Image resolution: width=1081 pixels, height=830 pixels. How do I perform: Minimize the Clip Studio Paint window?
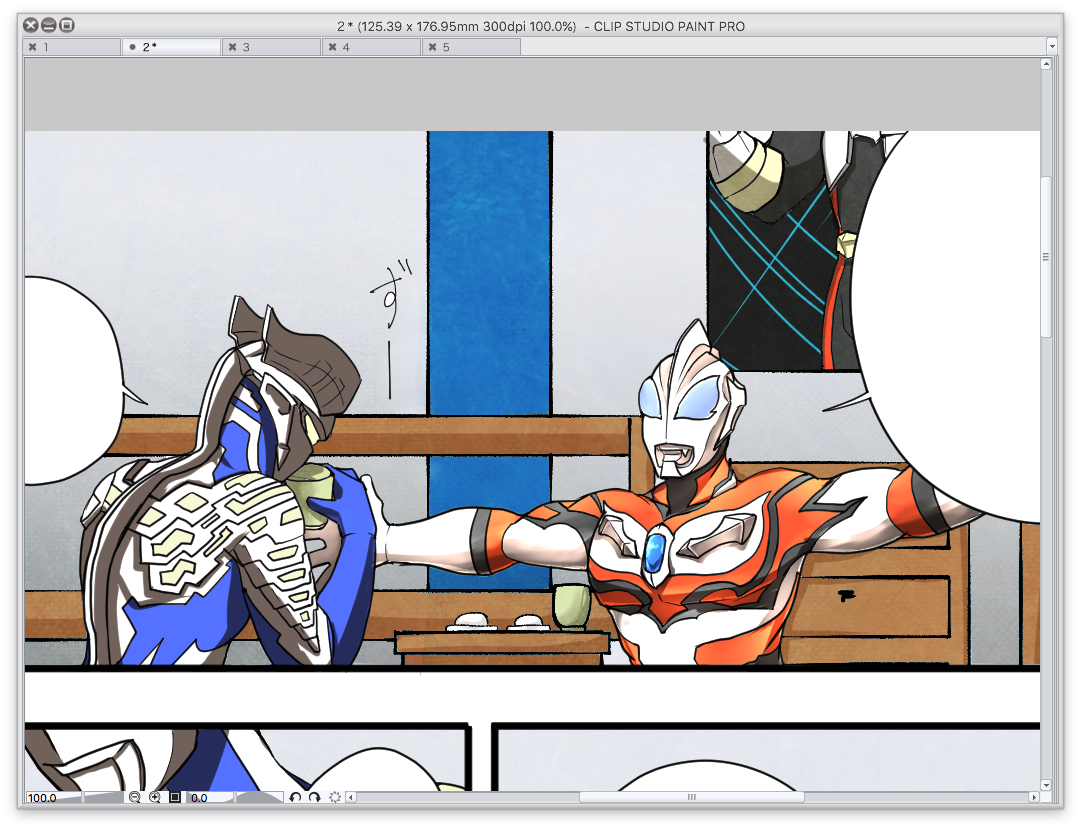click(48, 26)
